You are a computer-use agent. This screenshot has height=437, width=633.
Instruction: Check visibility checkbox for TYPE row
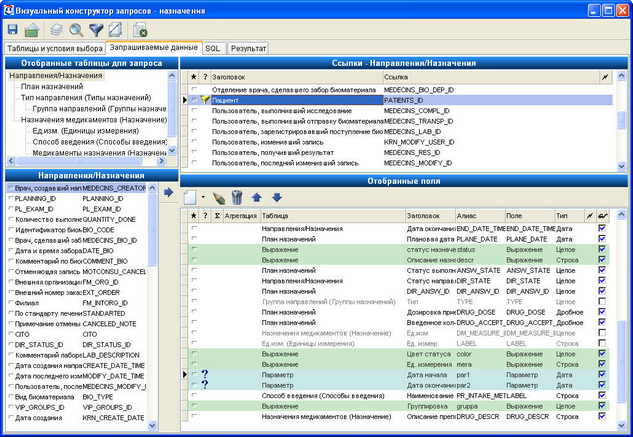pos(602,301)
